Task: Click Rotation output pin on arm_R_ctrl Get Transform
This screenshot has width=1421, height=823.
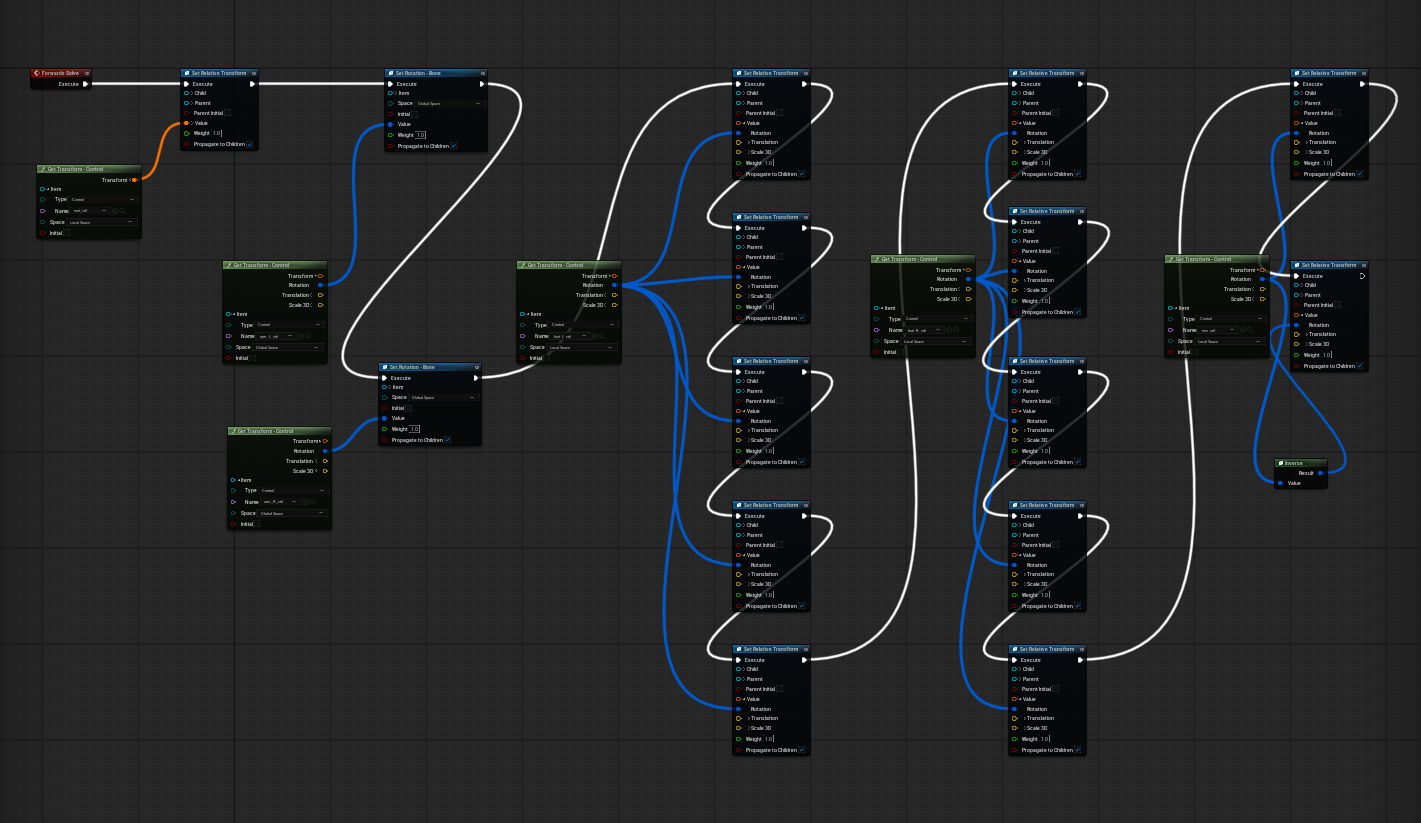Action: point(324,451)
